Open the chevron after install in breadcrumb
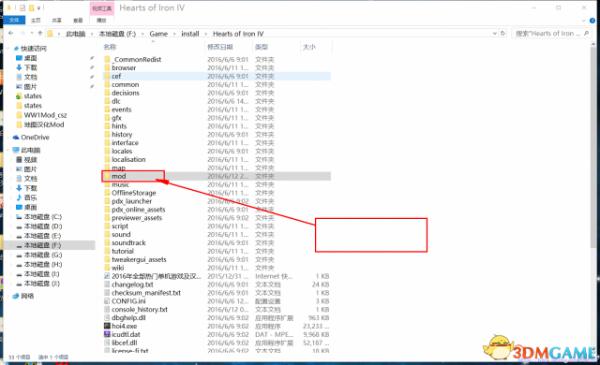 click(x=206, y=34)
